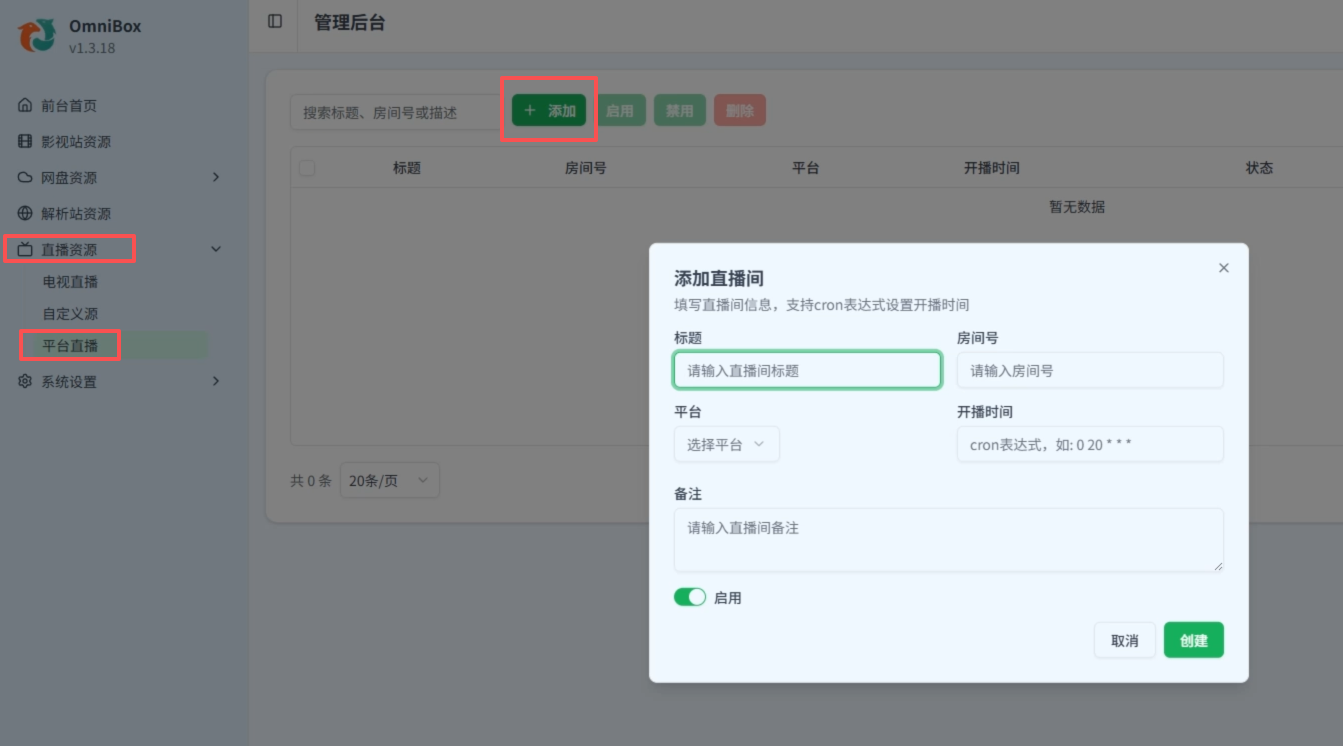Expand the 网盘资源 submenu chevron
Image resolution: width=1343 pixels, height=746 pixels.
pyautogui.click(x=216, y=178)
